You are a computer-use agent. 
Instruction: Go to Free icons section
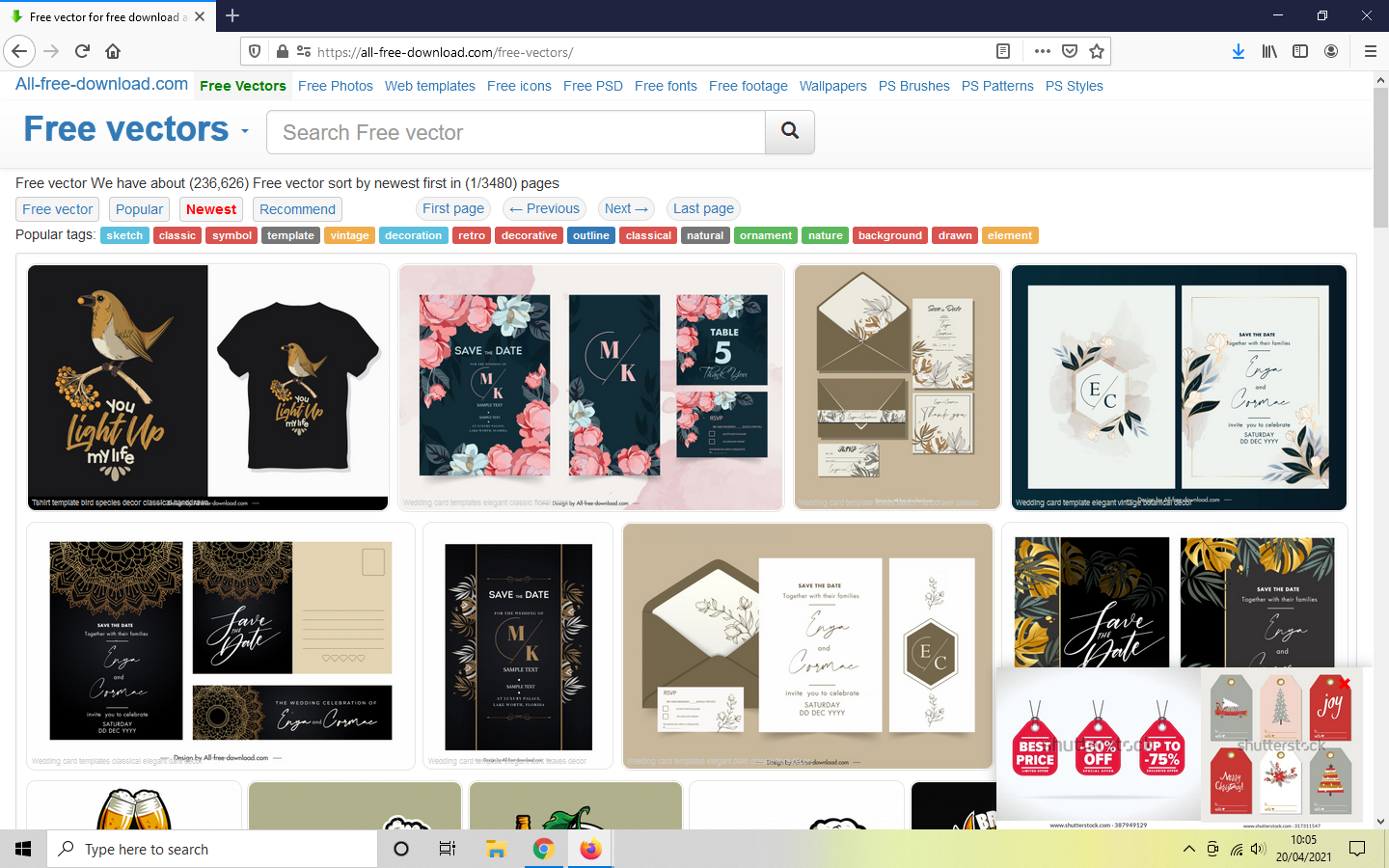[x=519, y=86]
